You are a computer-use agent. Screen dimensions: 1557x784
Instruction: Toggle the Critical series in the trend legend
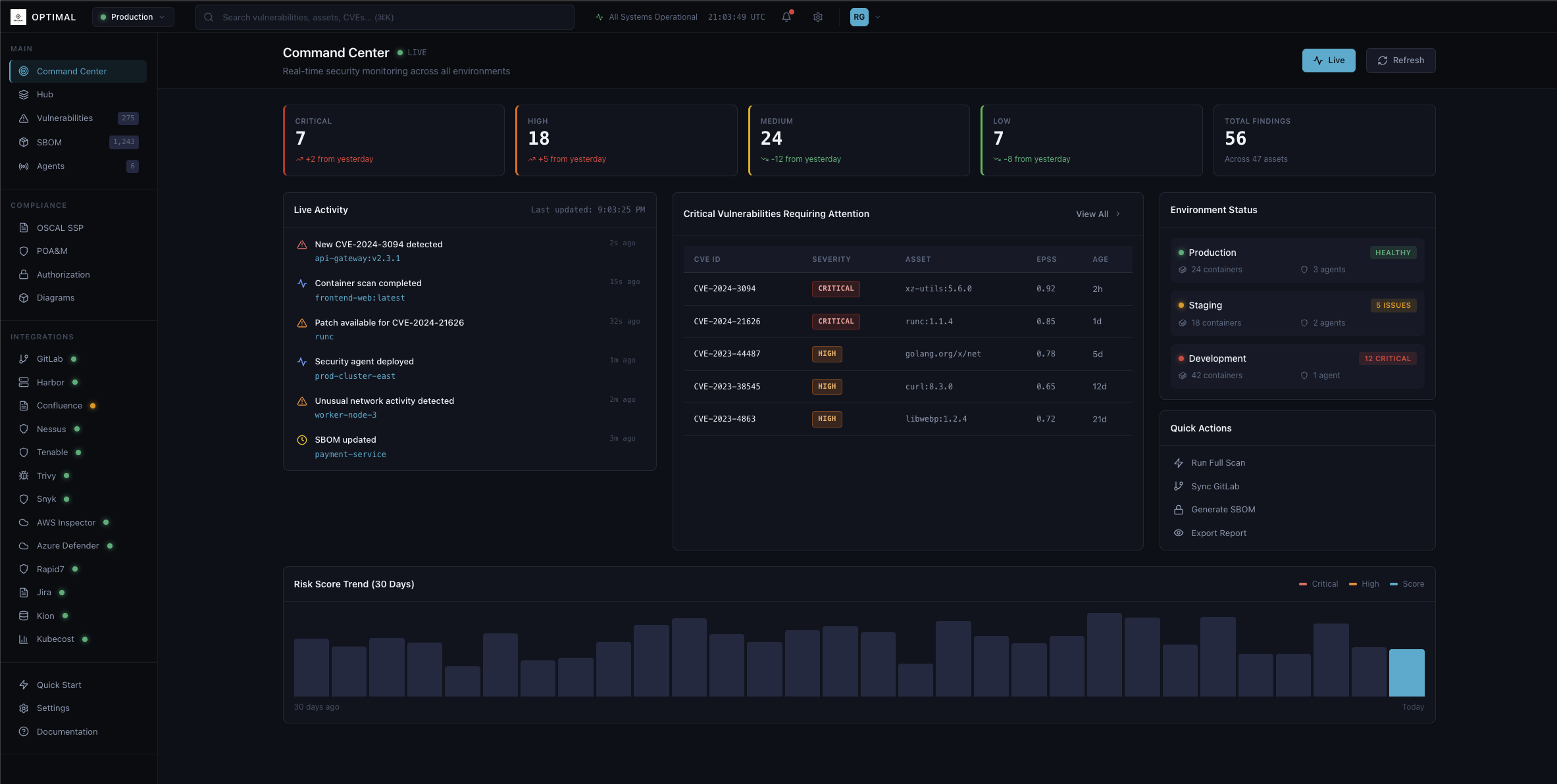pos(1318,584)
